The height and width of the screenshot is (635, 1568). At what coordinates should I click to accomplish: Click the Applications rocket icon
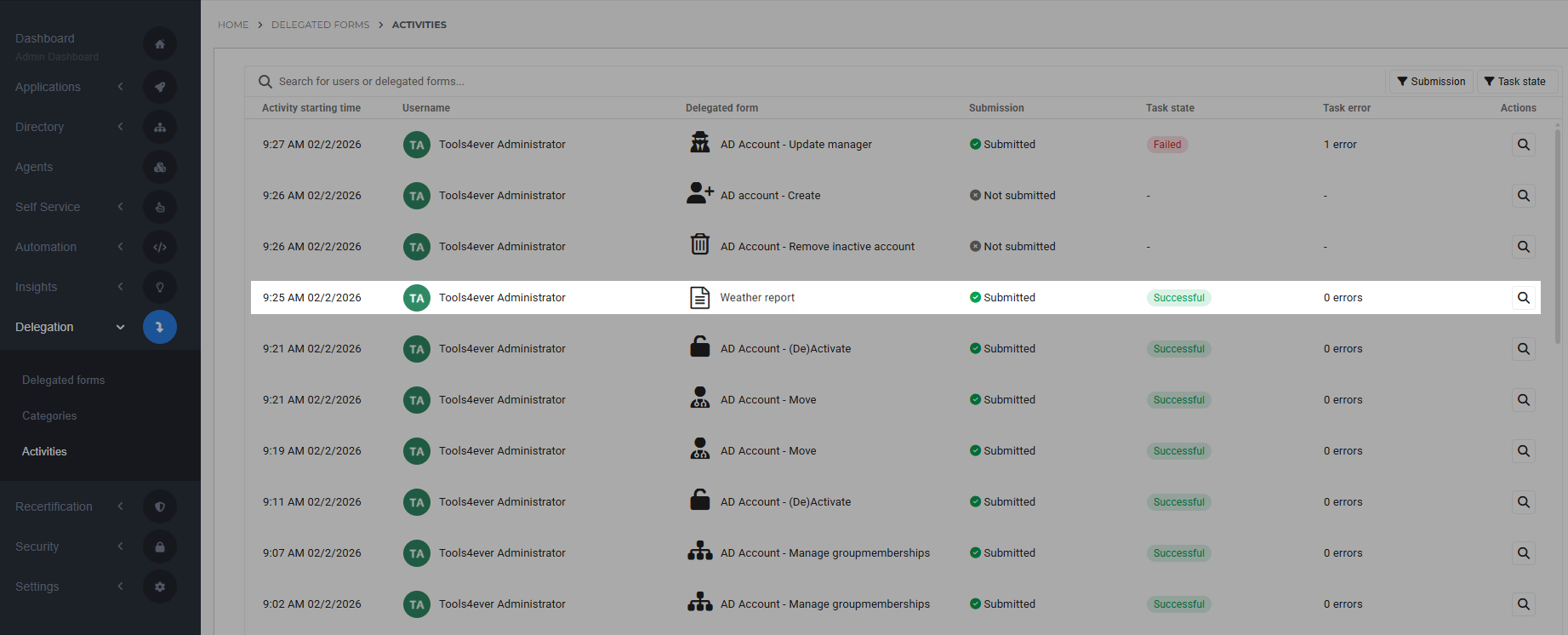tap(160, 87)
